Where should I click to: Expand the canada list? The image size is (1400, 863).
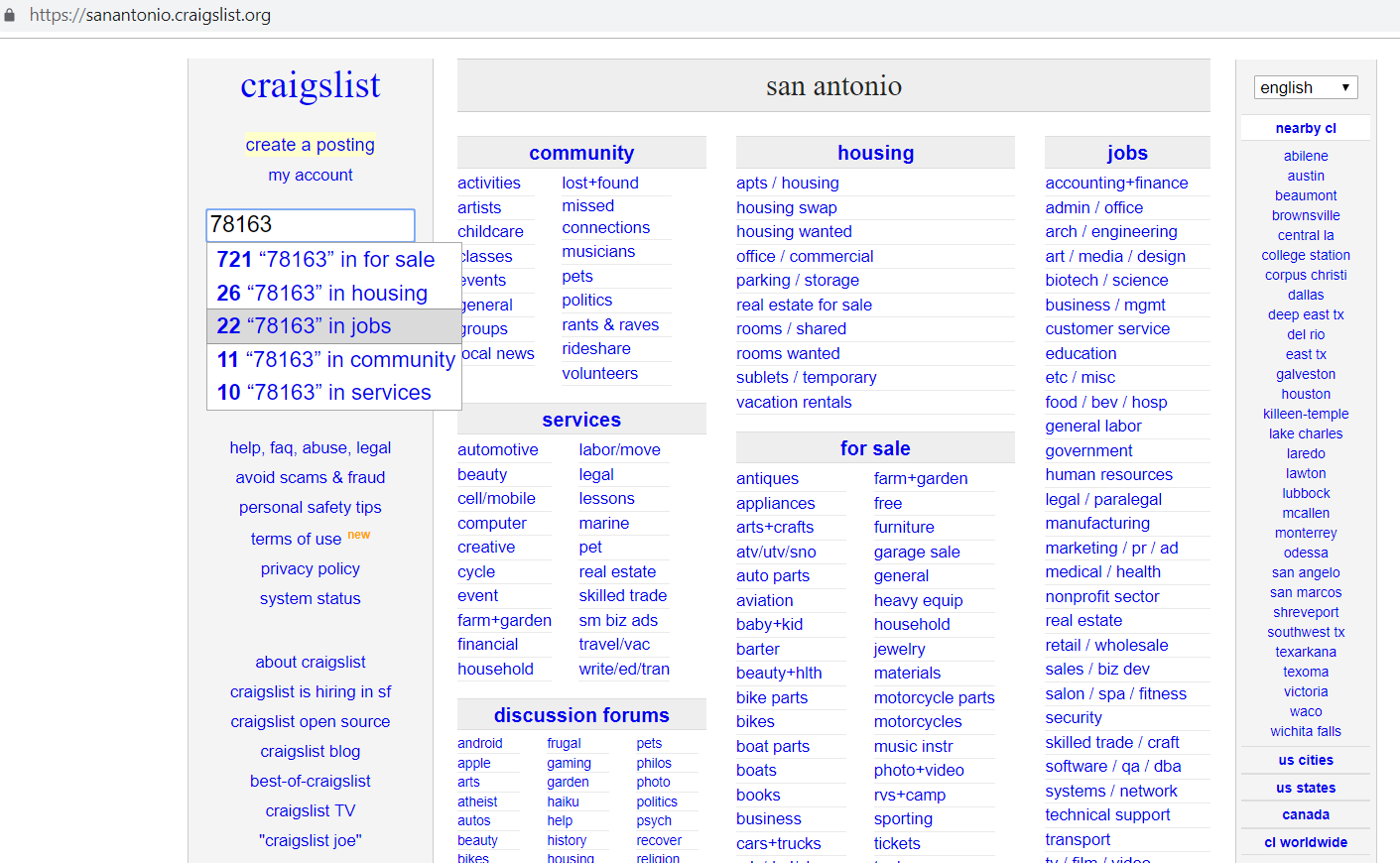(x=1306, y=814)
